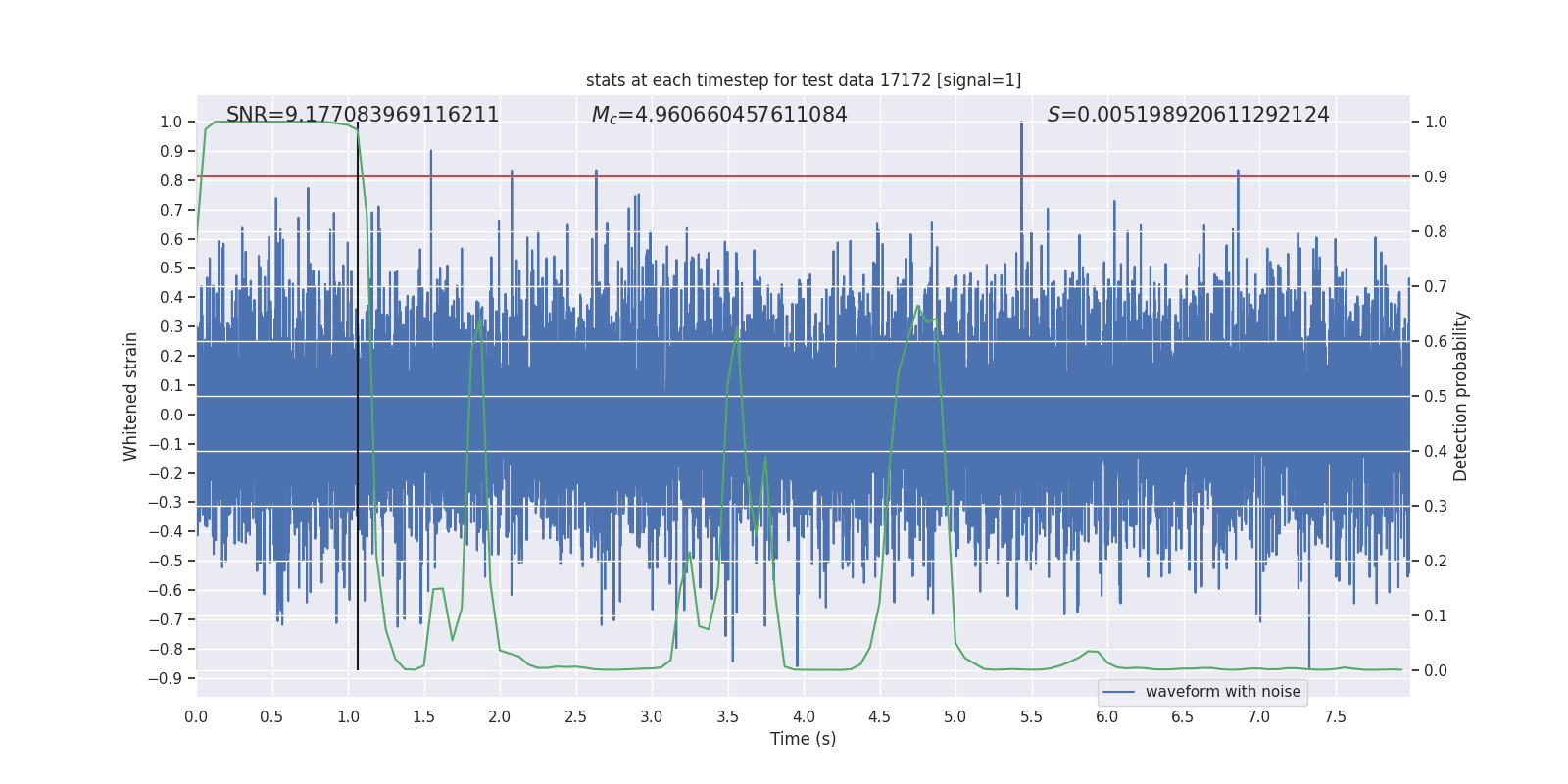Click the green curve peak near 4.75 s
The height and width of the screenshot is (784, 1568).
pos(918,307)
